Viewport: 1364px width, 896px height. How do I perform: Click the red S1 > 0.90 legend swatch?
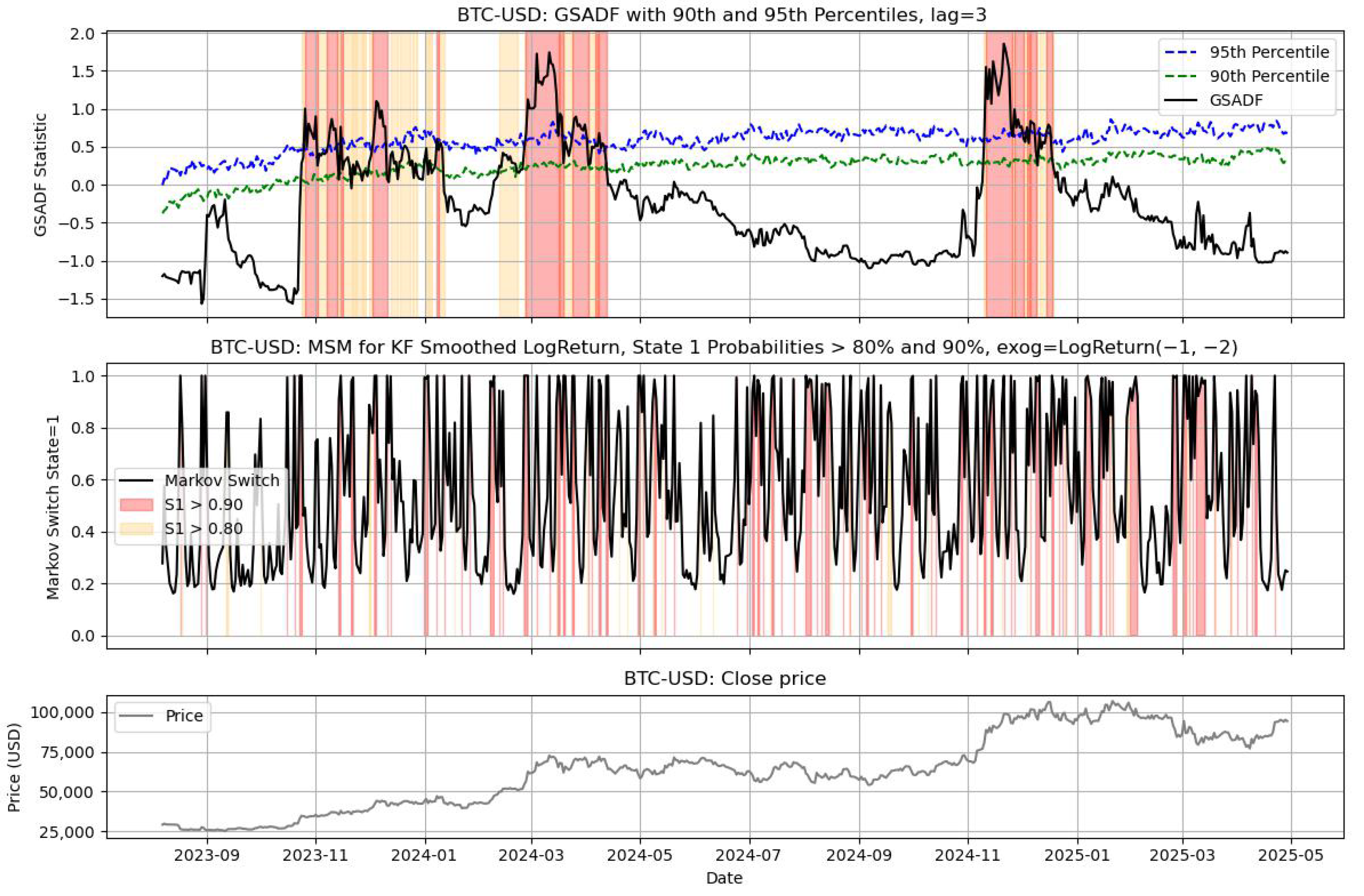coord(136,504)
